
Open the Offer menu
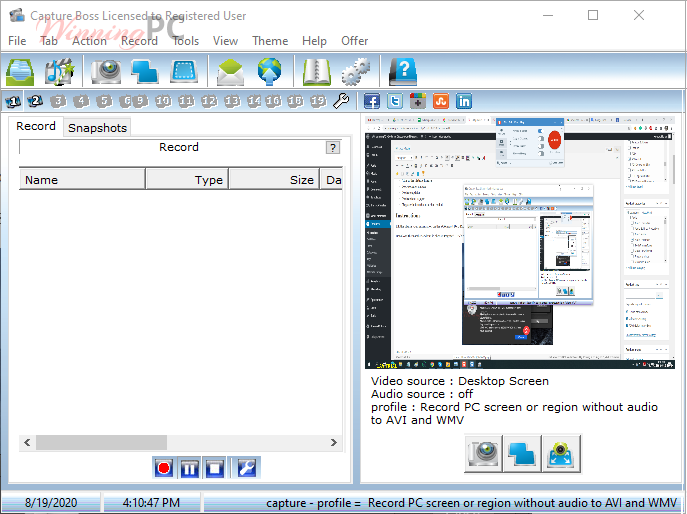(354, 41)
